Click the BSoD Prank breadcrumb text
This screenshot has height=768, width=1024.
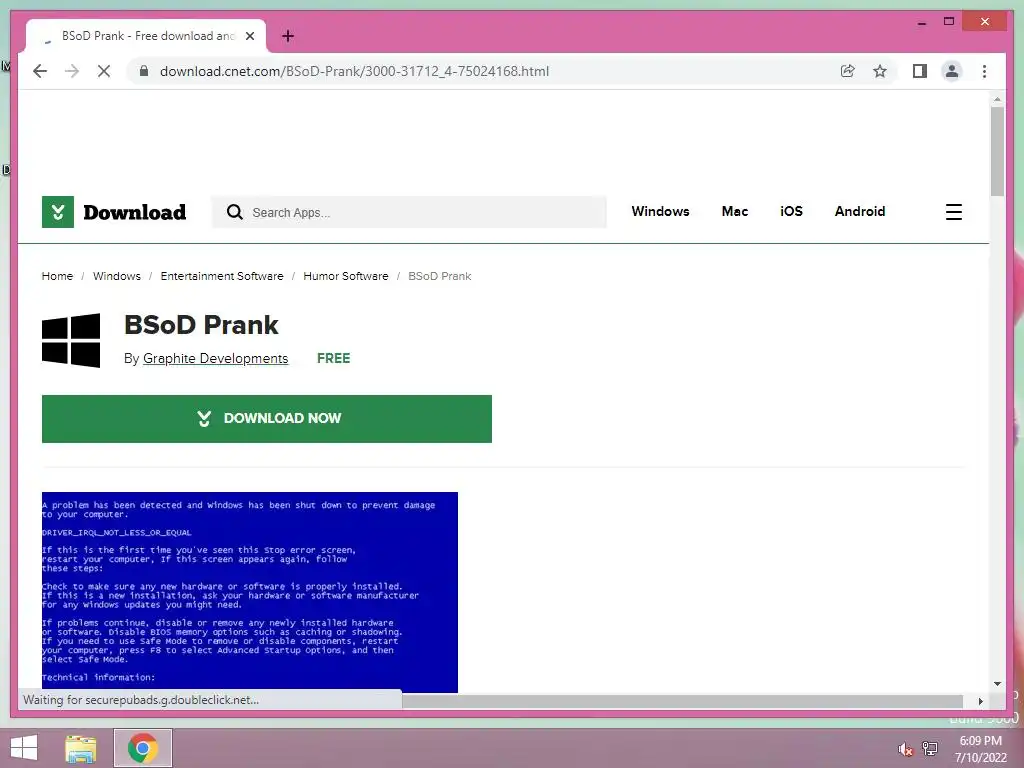[440, 276]
